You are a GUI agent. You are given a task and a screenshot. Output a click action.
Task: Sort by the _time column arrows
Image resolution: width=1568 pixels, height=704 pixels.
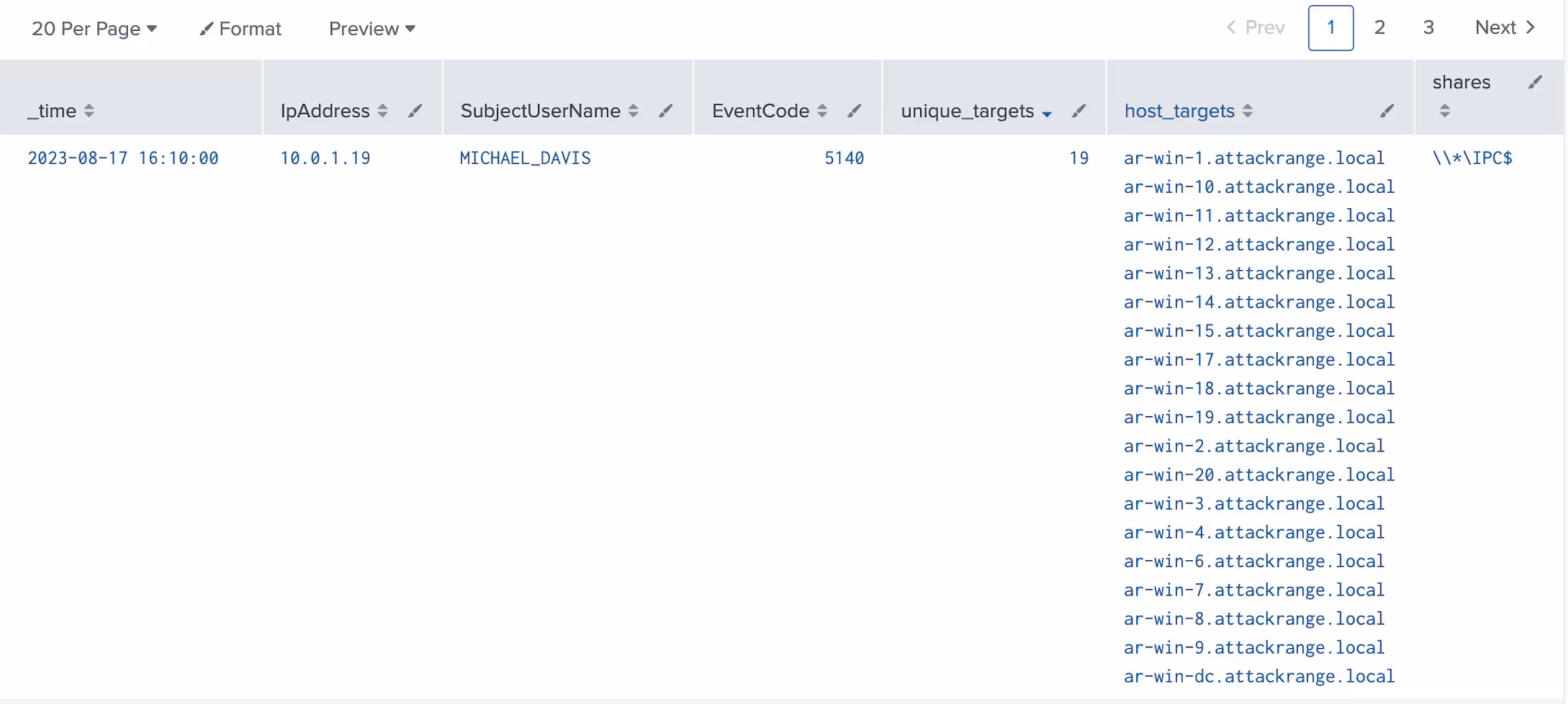tap(89, 111)
